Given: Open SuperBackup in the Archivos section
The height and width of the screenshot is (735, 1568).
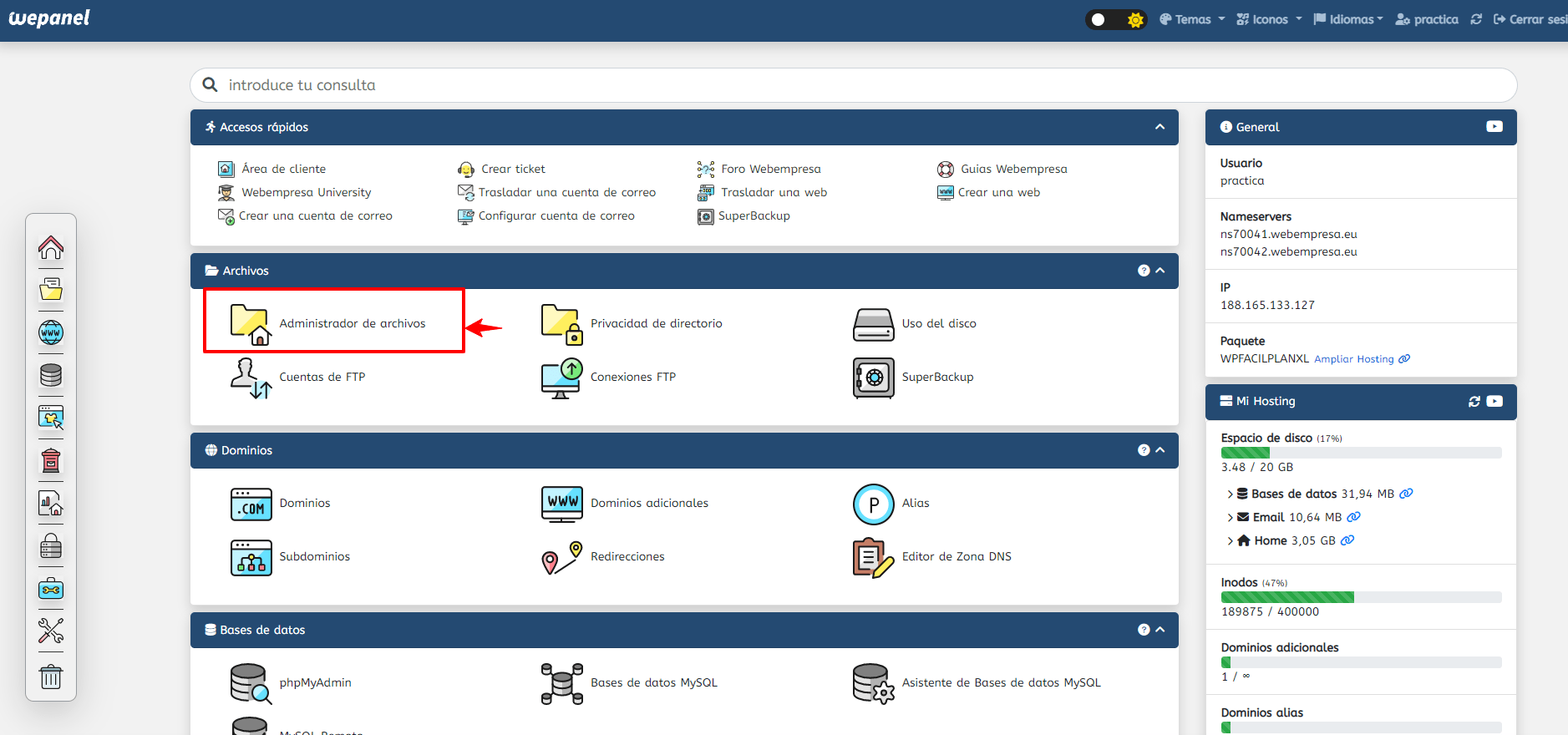Looking at the screenshot, I should coord(913,377).
